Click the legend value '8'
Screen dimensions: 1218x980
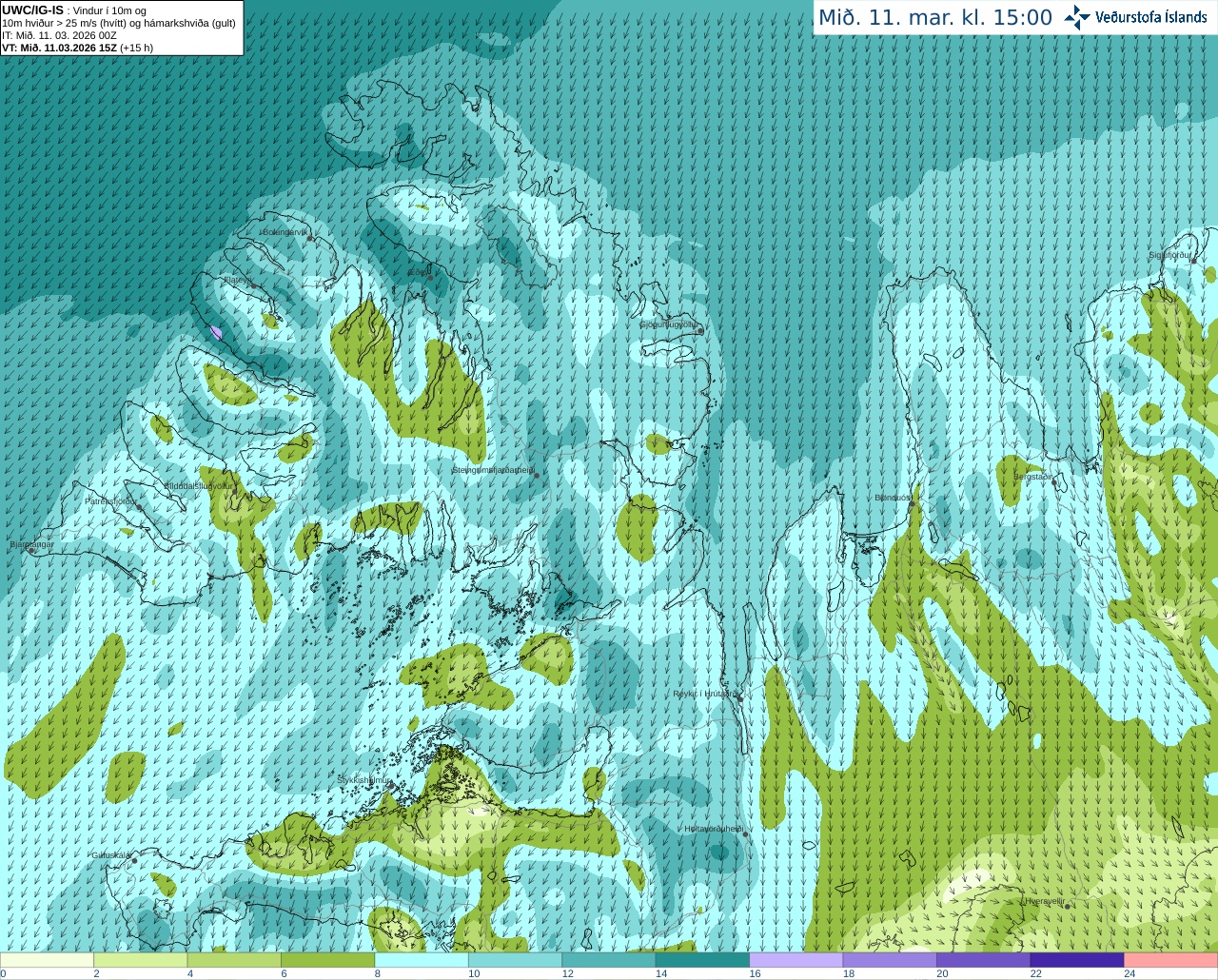(x=378, y=973)
